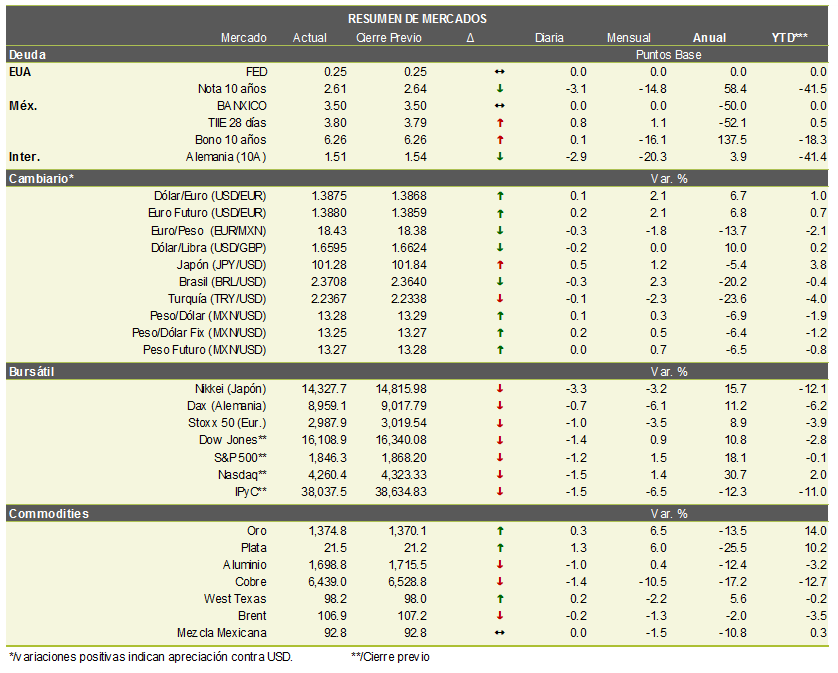Click the red down arrow for Brent

click(x=500, y=616)
